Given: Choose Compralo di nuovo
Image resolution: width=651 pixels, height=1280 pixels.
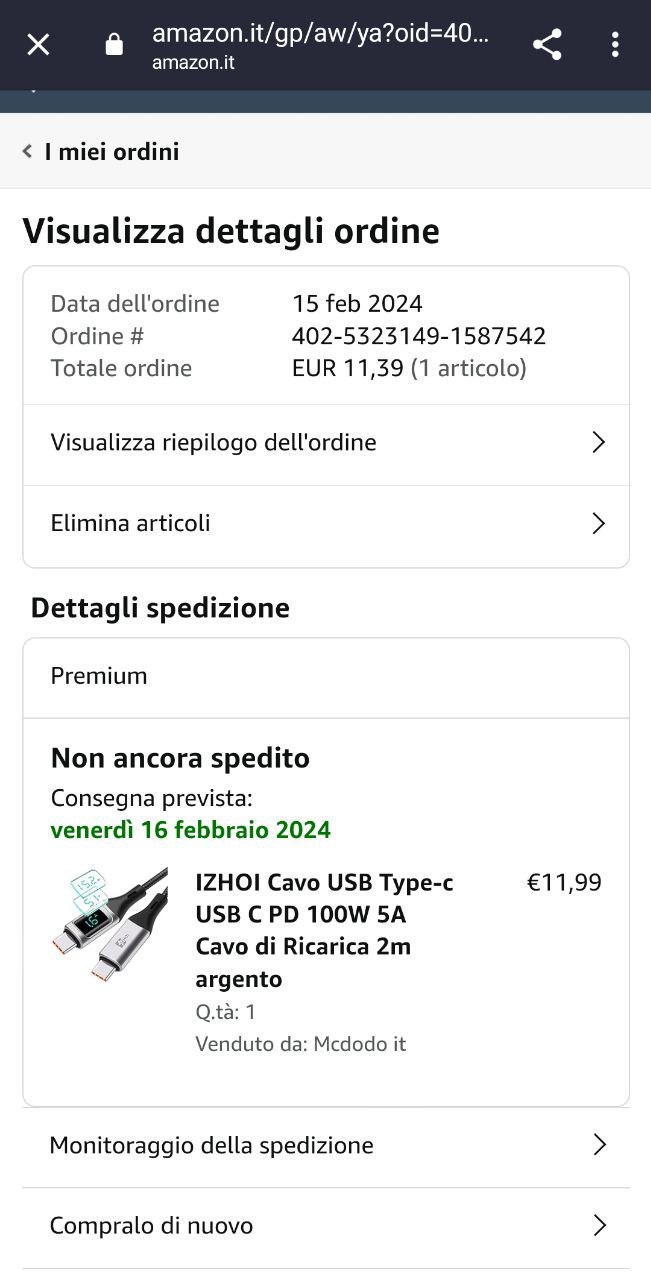Looking at the screenshot, I should click(326, 1227).
